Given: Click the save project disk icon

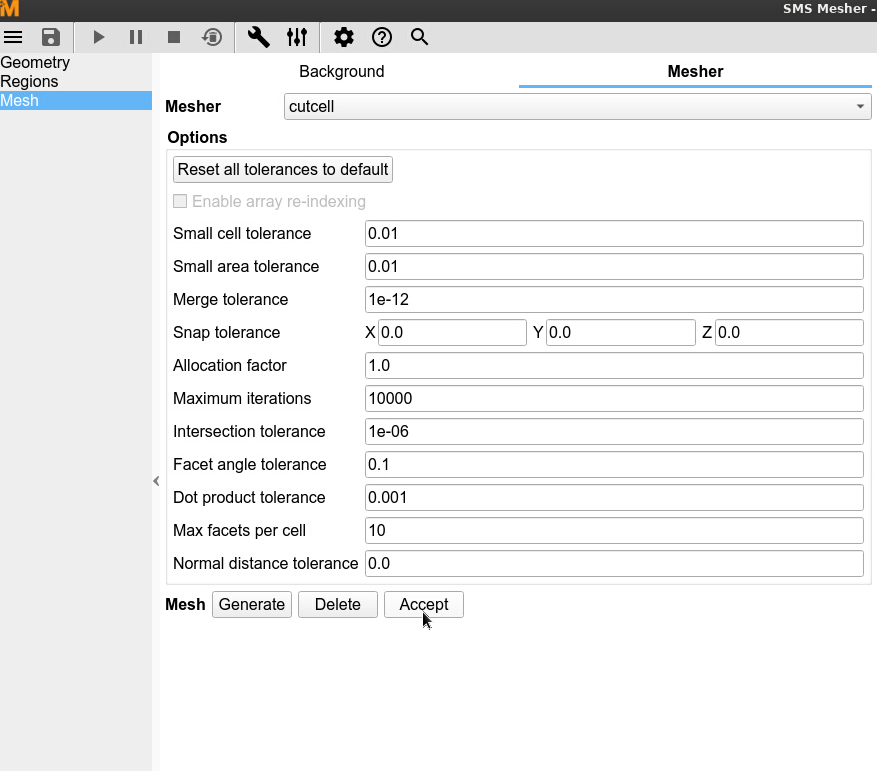Looking at the screenshot, I should (x=51, y=37).
